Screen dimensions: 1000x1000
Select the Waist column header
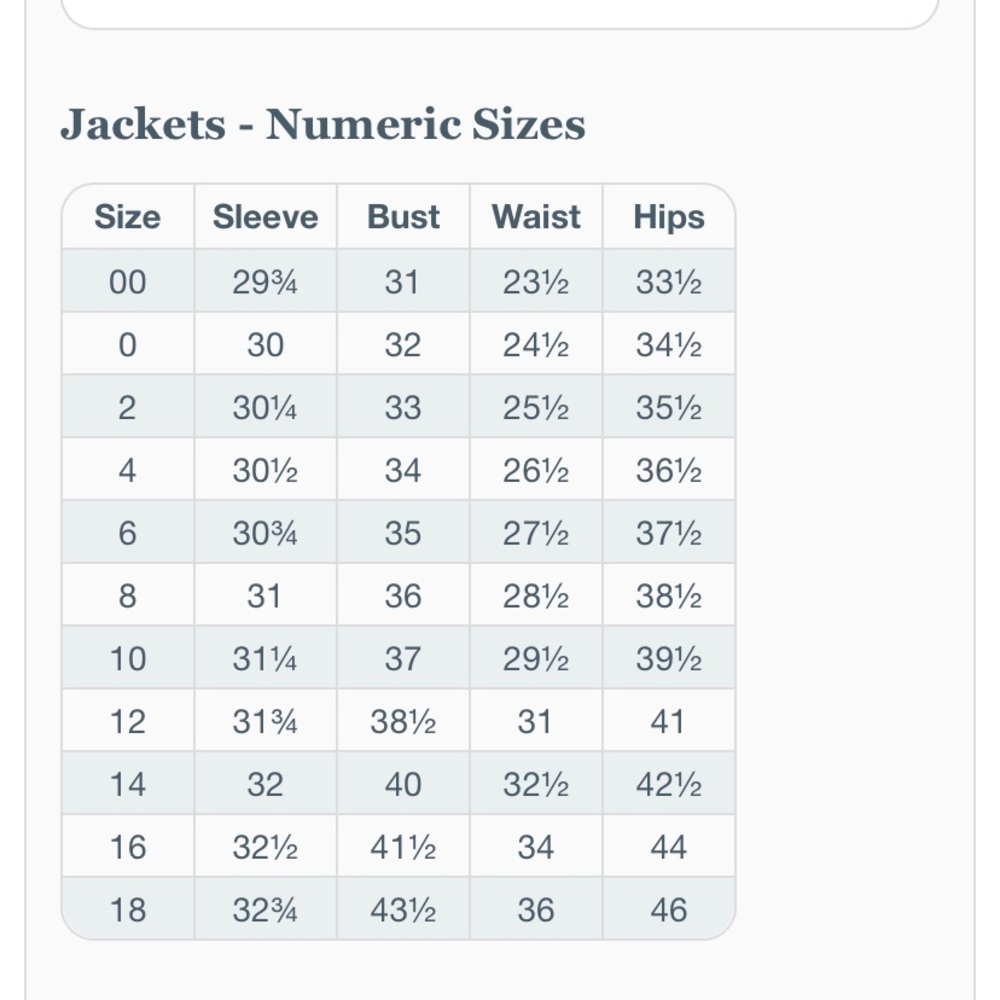pos(536,217)
